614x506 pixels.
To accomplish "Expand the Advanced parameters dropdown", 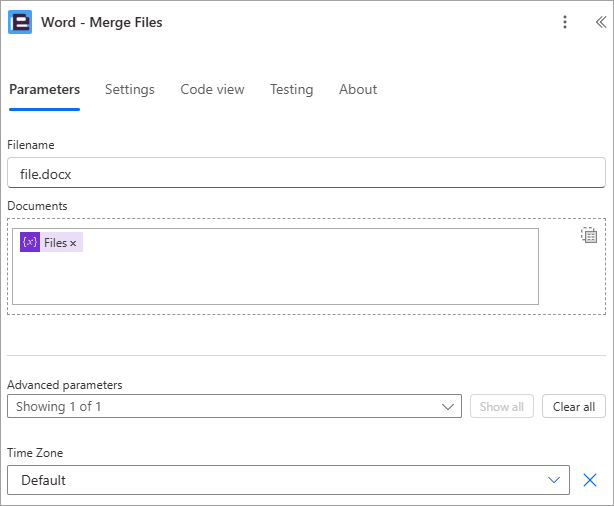I will [234, 406].
